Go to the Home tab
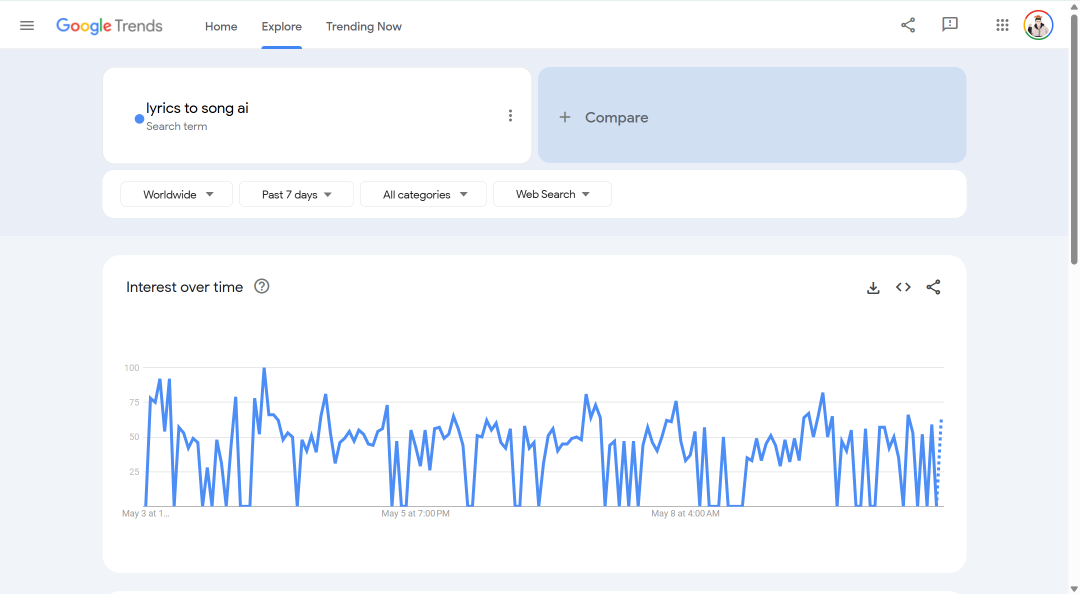 [221, 26]
